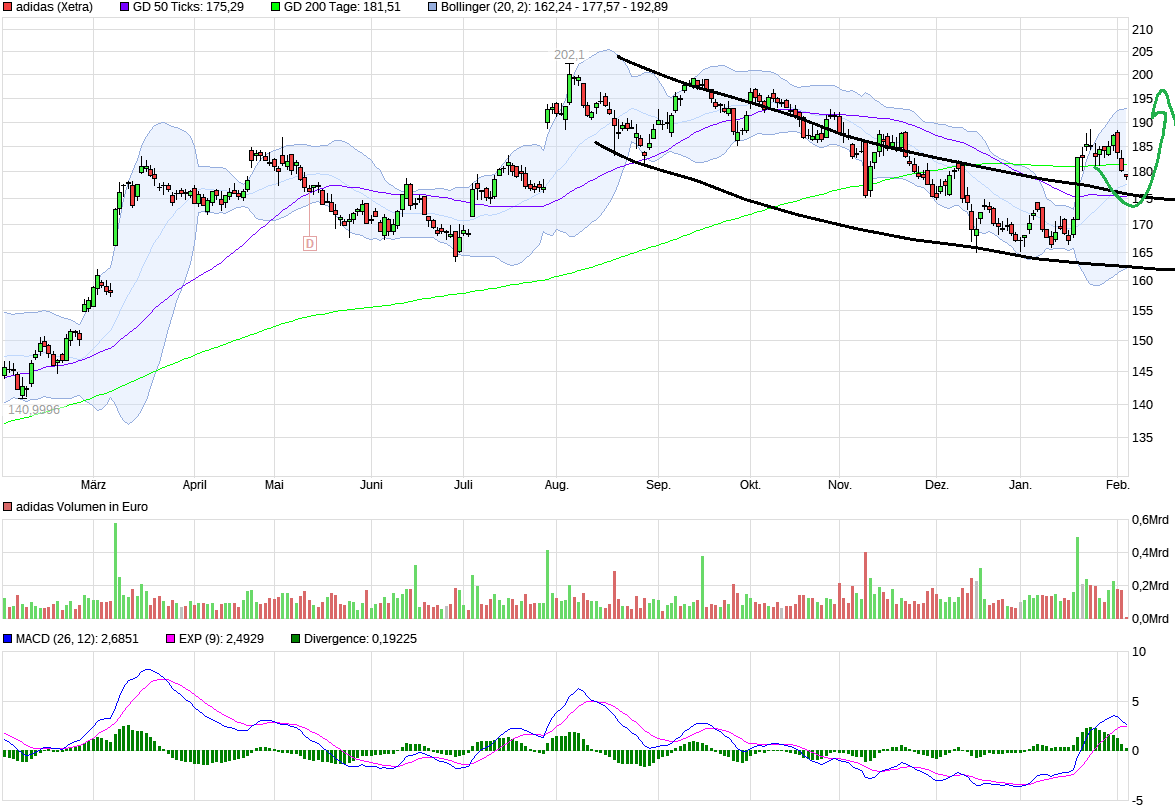Click the blue Bollinger legend swatch
The image size is (1175, 812).
point(432,7)
